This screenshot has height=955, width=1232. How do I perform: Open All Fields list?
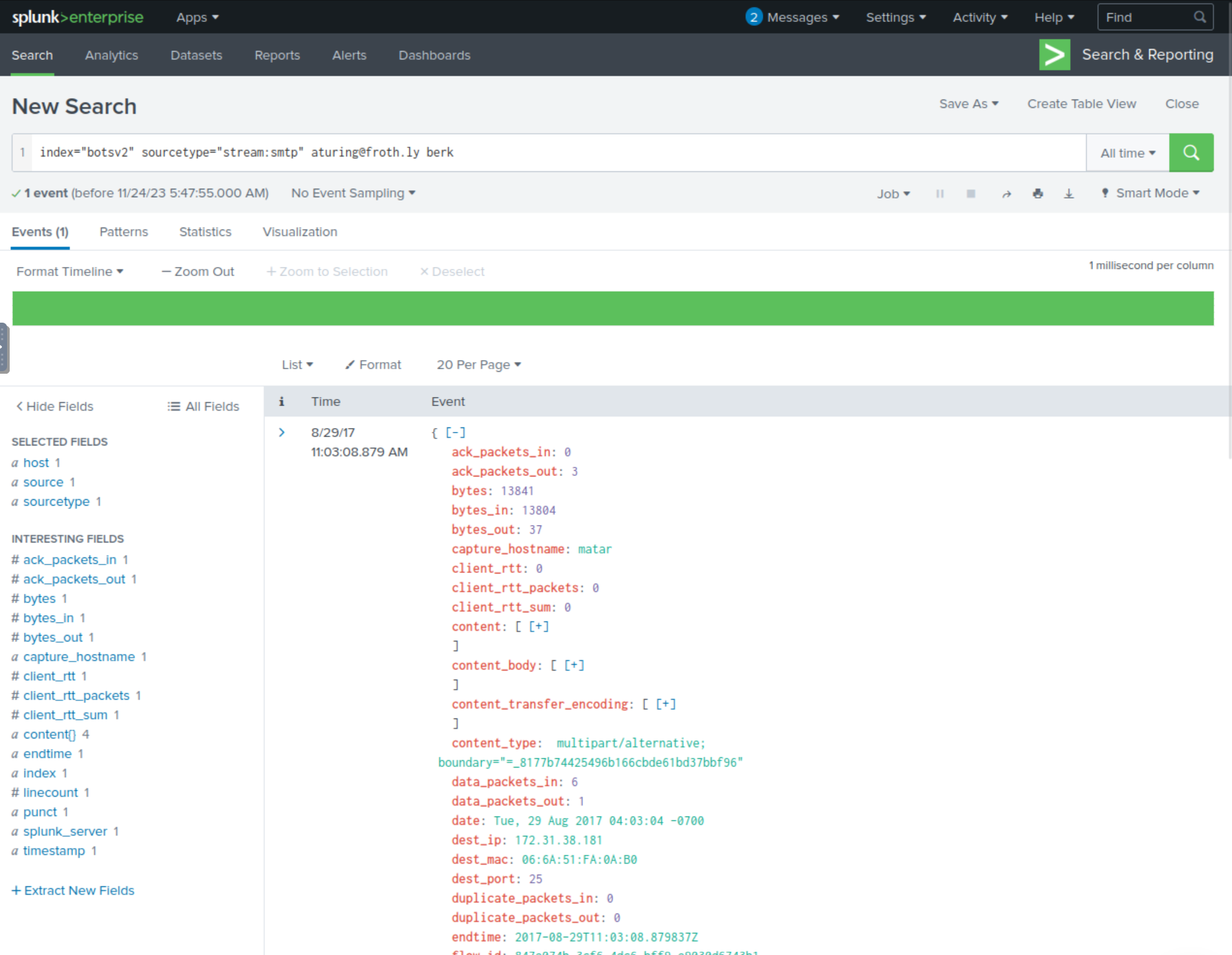click(204, 407)
